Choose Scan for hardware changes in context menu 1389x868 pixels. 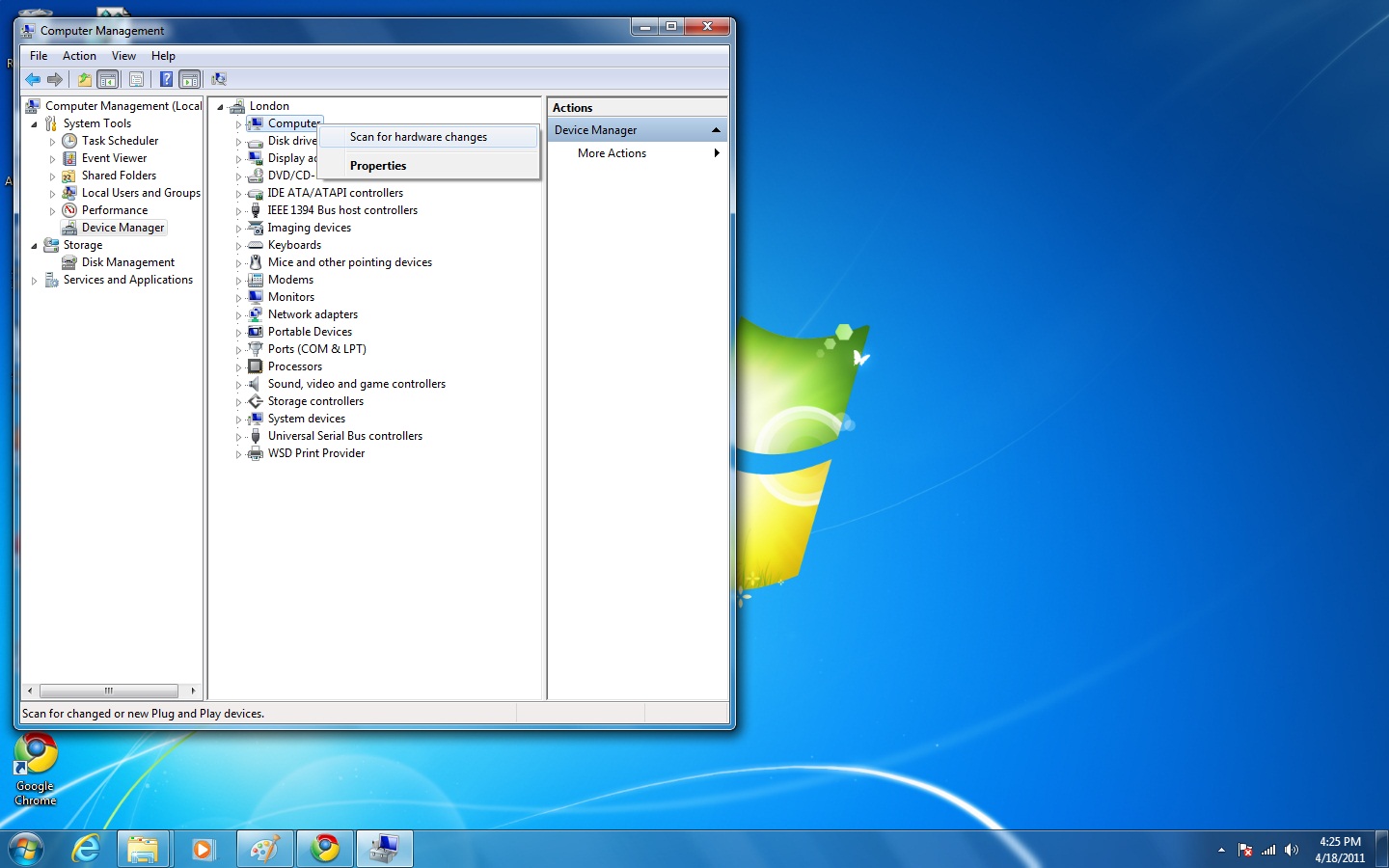click(x=428, y=137)
